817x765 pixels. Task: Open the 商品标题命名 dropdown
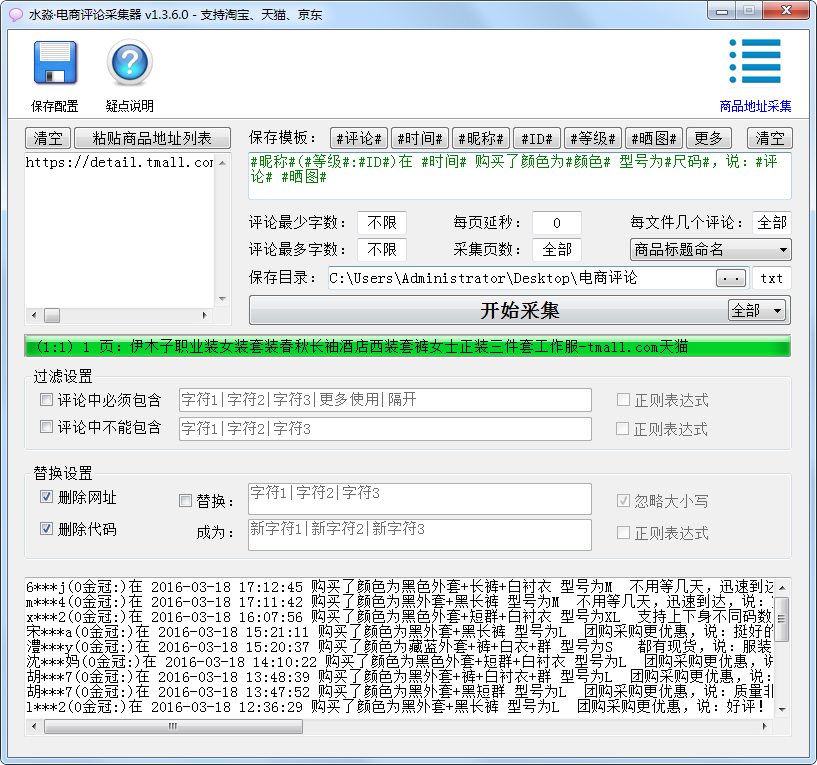point(710,249)
